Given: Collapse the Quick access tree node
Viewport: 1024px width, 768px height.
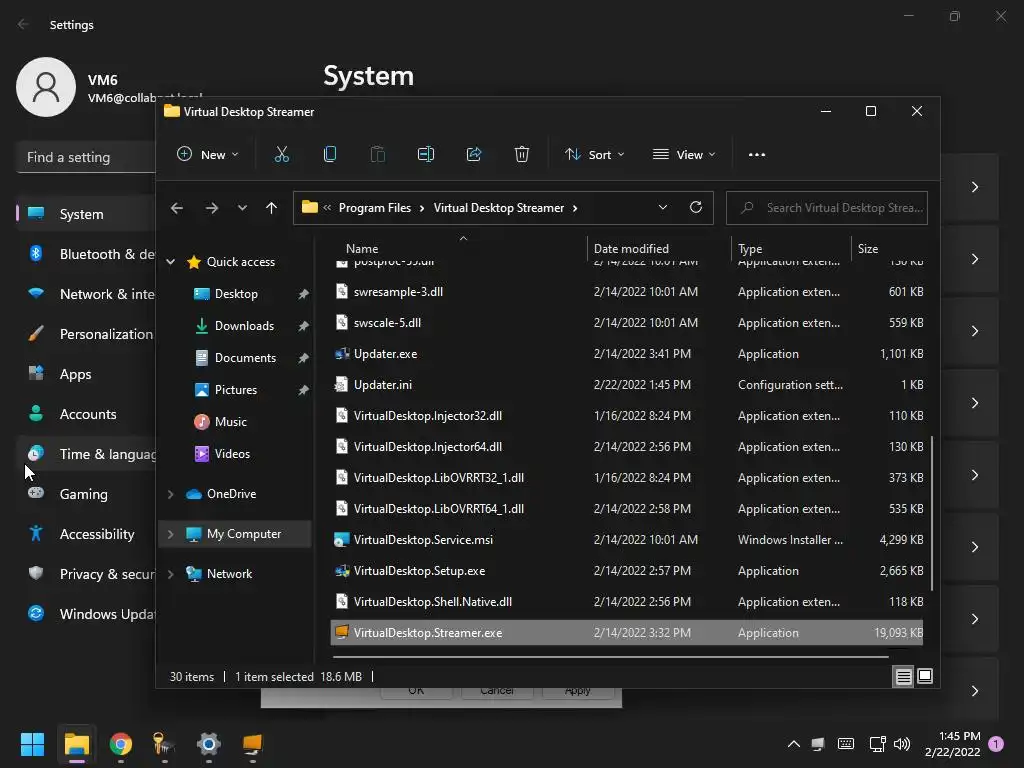Looking at the screenshot, I should pos(170,262).
